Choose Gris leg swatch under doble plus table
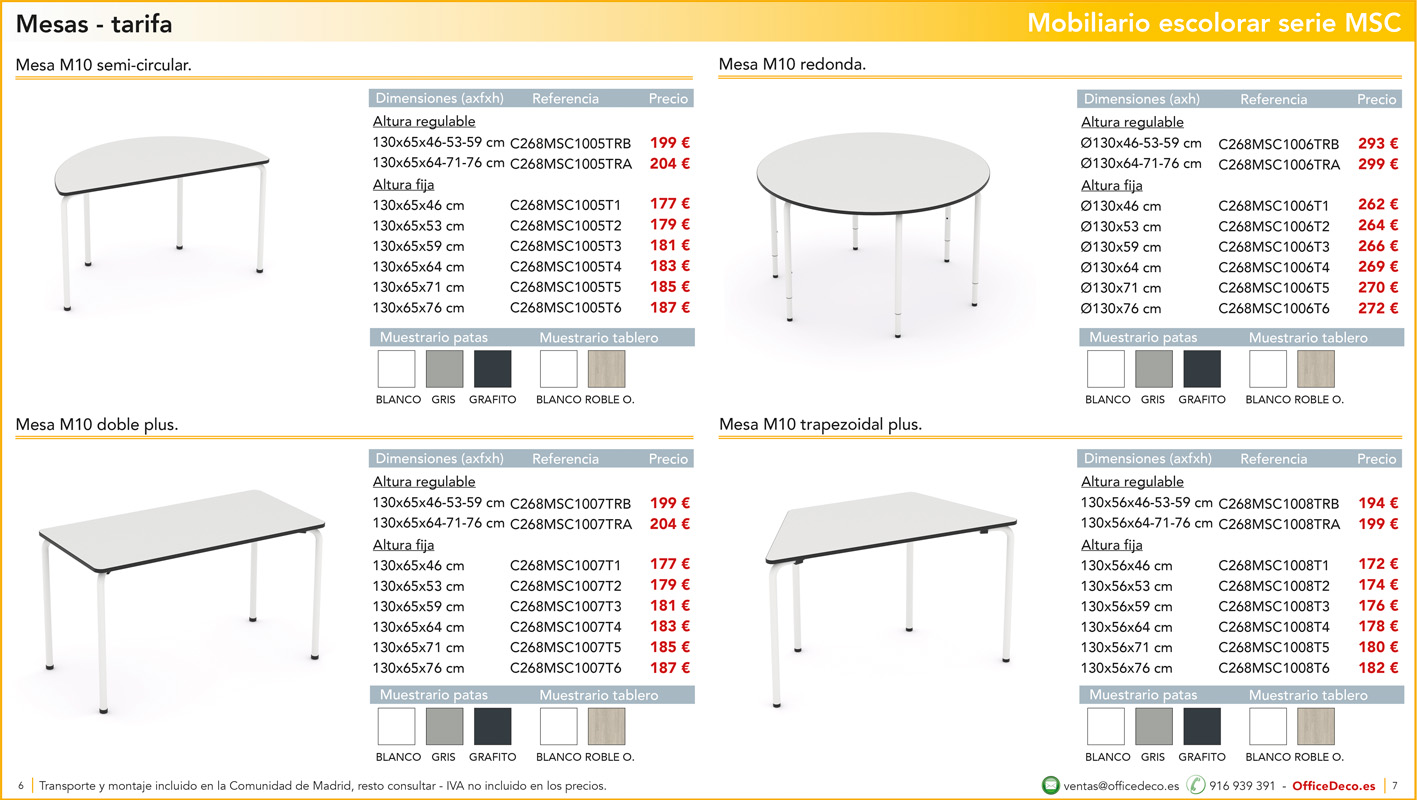1417x800 pixels. point(444,727)
